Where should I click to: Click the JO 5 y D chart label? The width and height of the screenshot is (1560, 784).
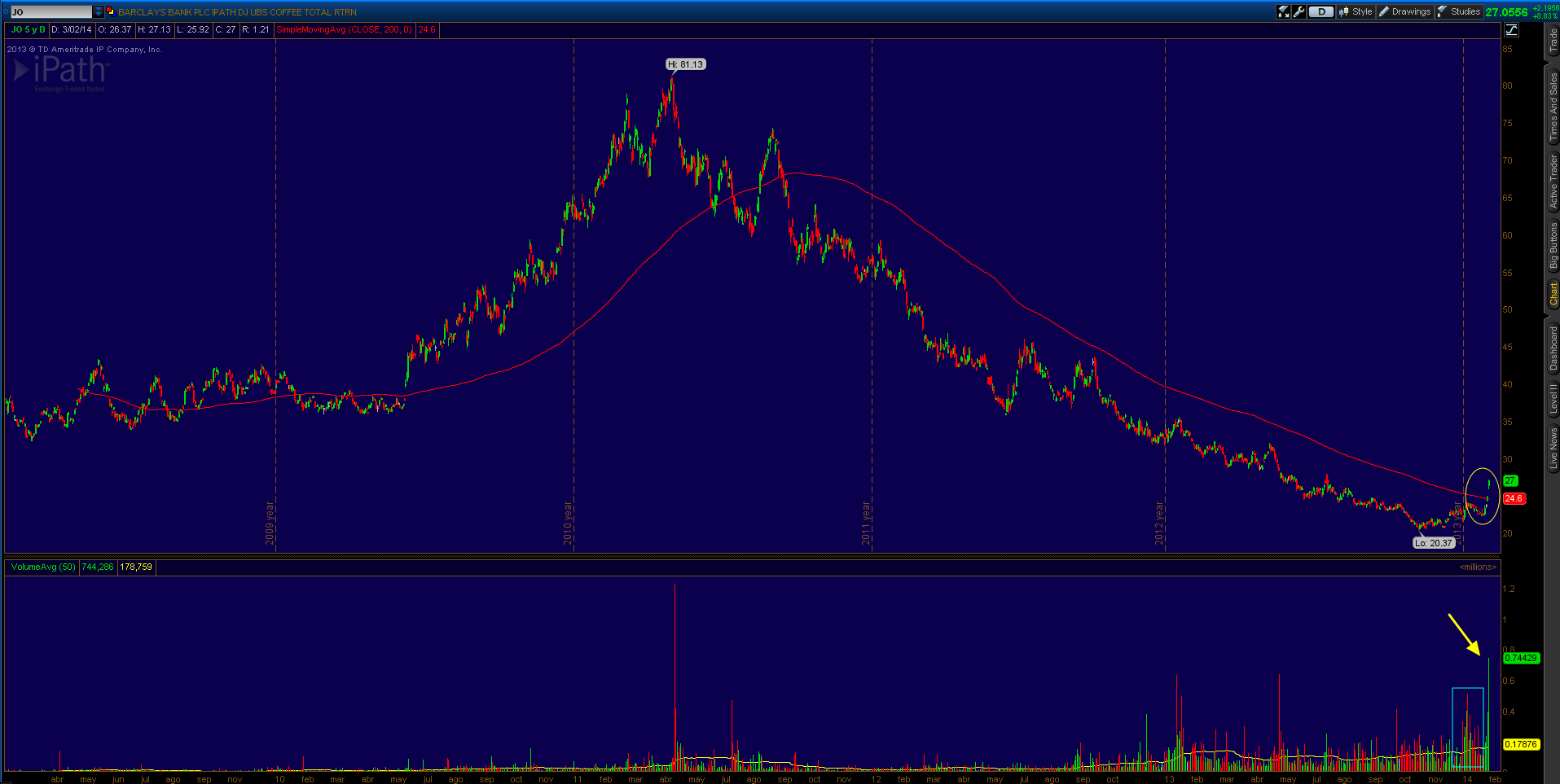(28, 29)
